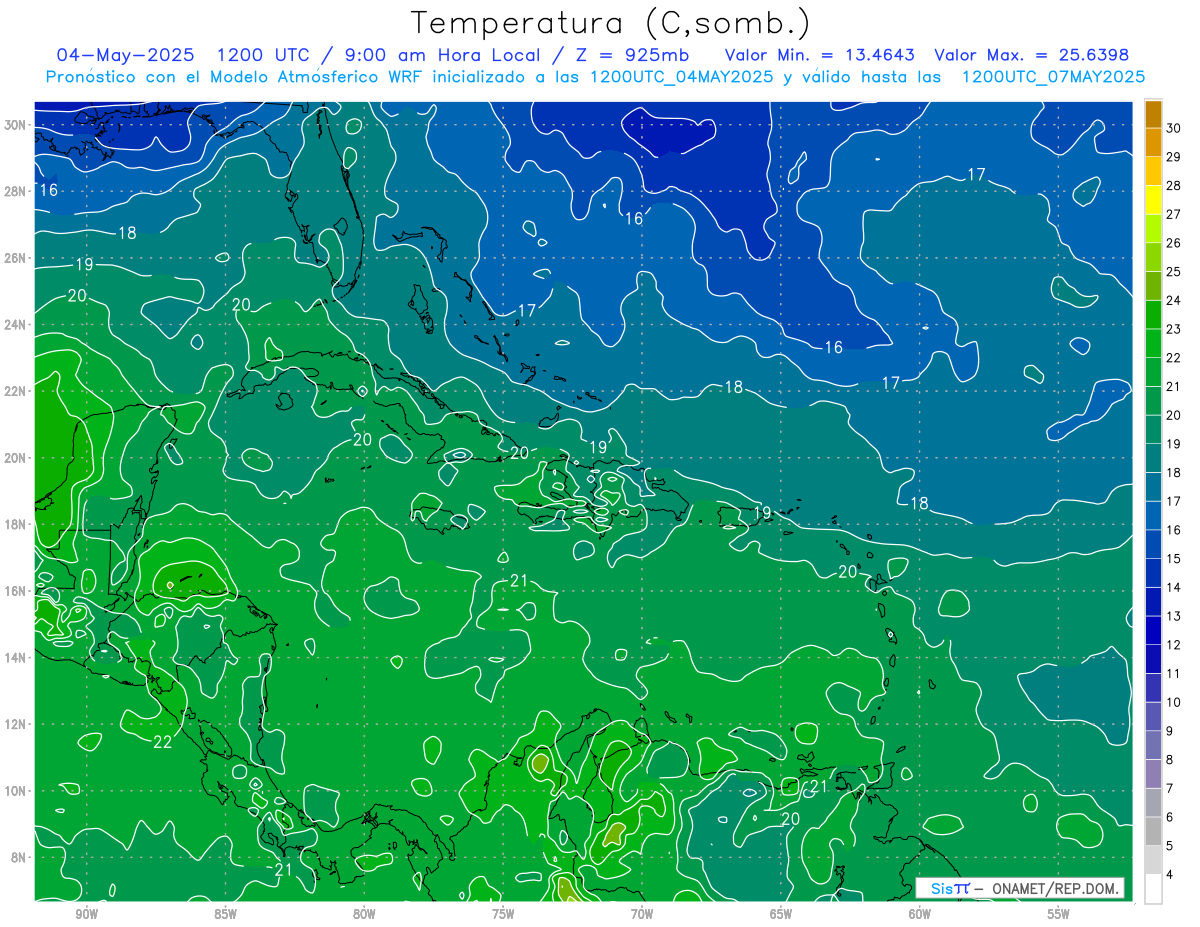Click the "28N" latitude axis label
The image size is (1200, 927).
coord(16,191)
